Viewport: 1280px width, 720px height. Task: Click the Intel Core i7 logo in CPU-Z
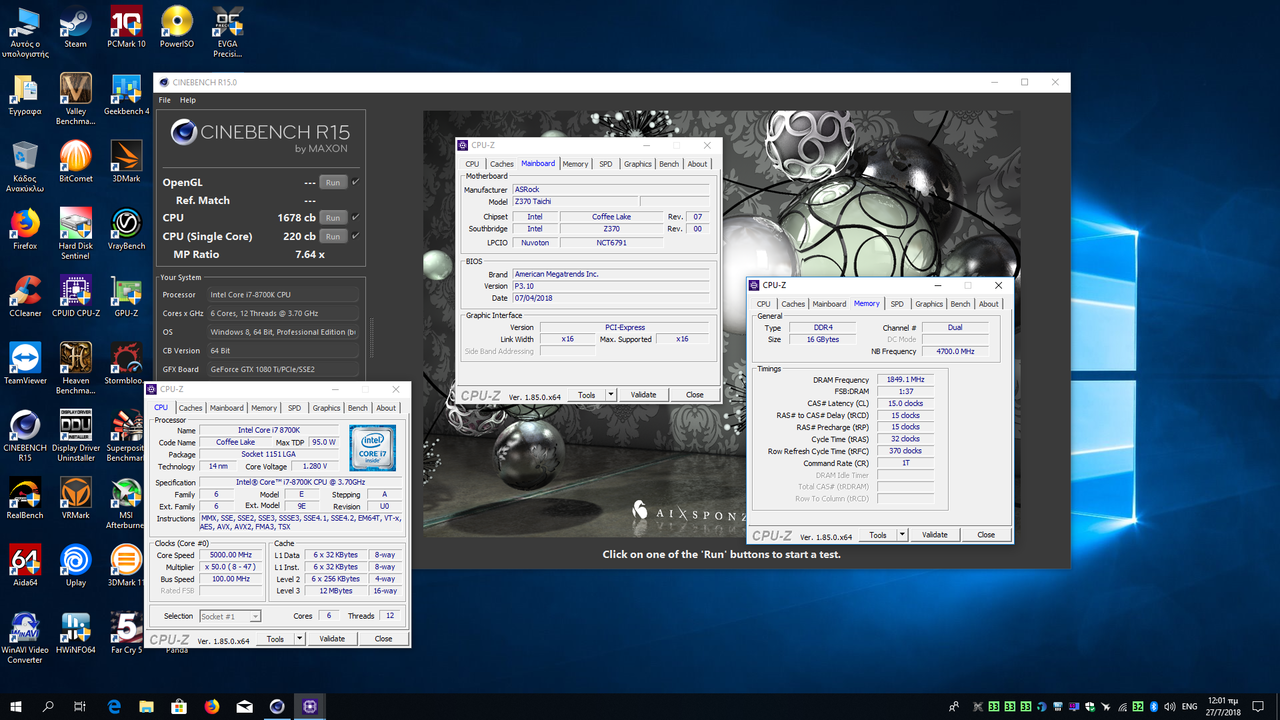tap(372, 447)
